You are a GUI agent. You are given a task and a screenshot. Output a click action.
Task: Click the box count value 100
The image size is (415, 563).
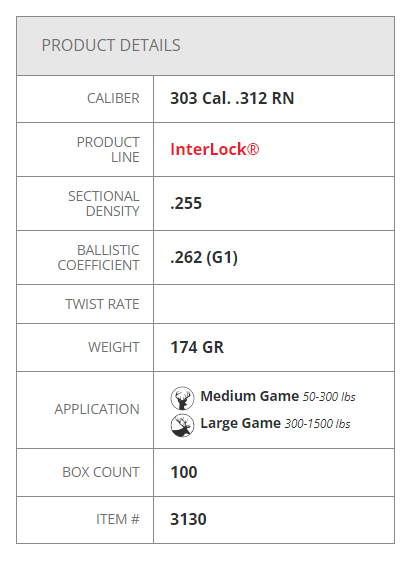(x=184, y=473)
